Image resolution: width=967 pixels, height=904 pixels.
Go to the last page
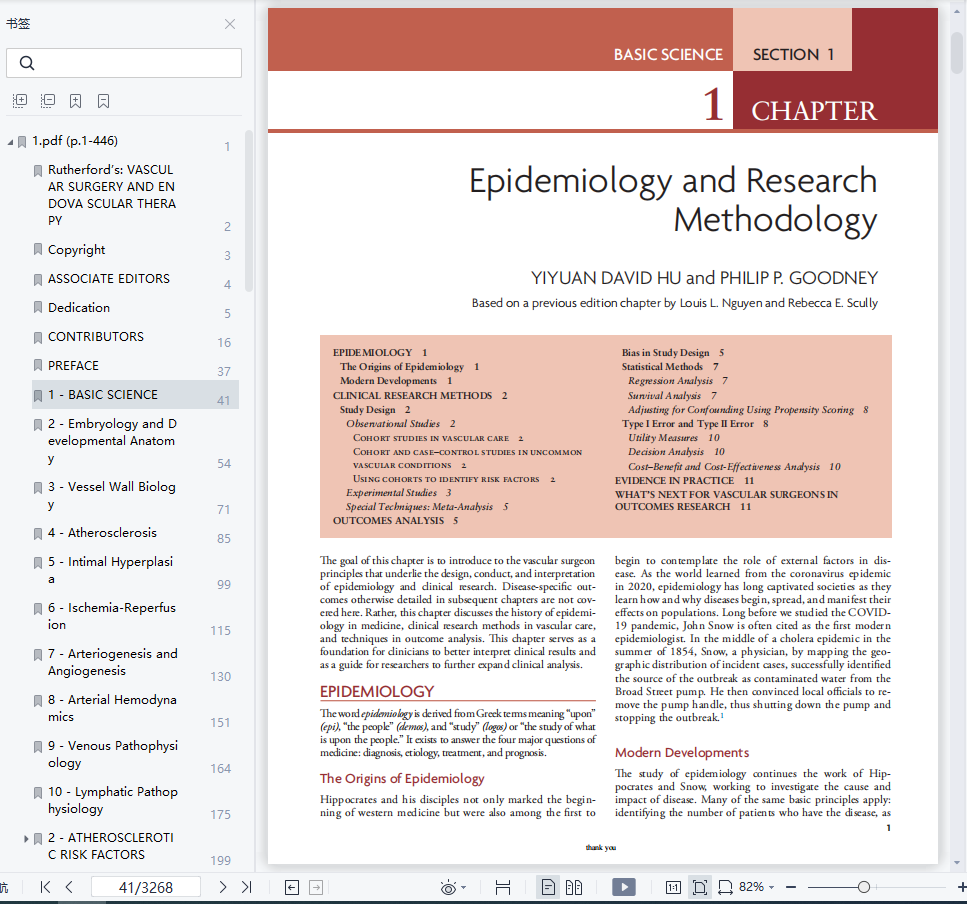(x=247, y=887)
